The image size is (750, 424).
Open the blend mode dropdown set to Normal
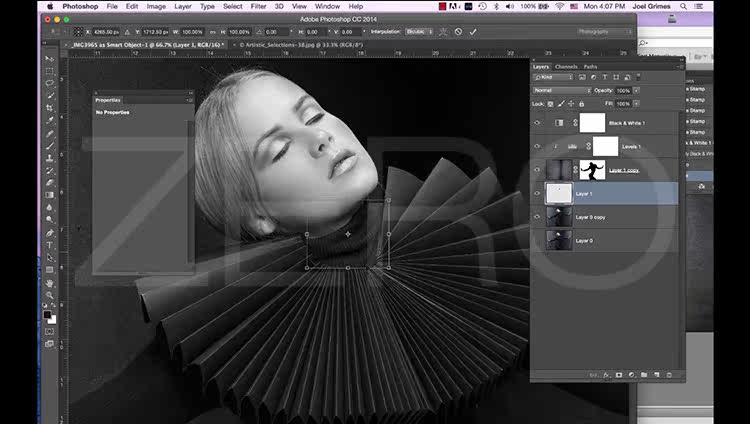coord(560,90)
